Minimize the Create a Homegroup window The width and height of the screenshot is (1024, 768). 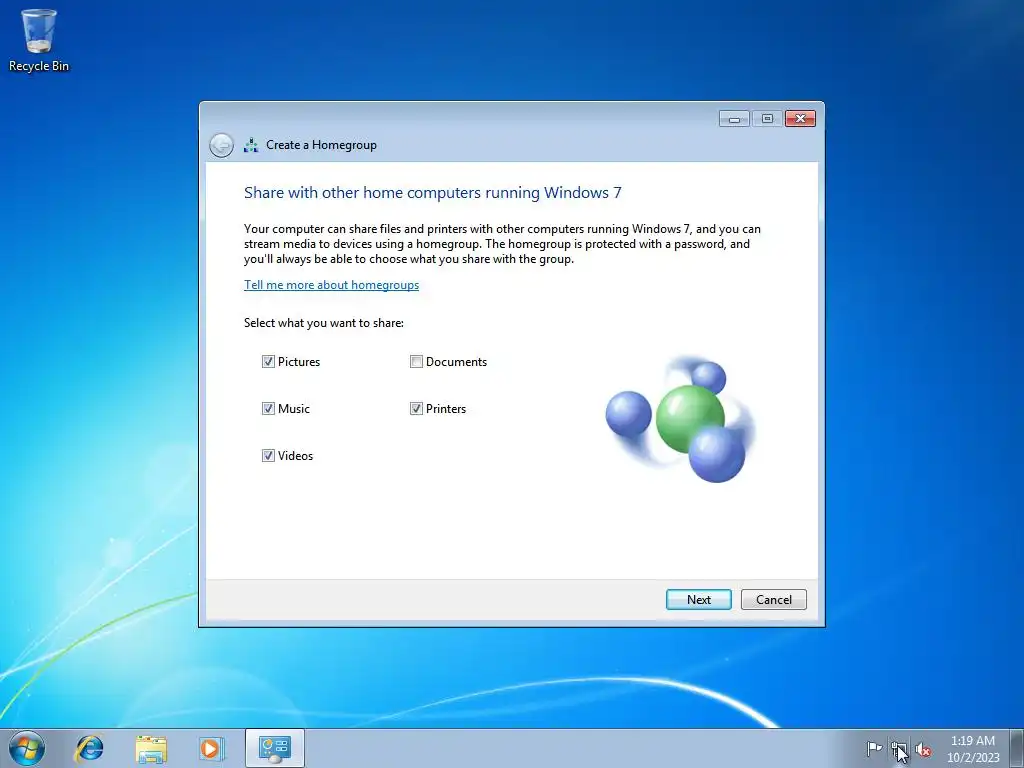734,119
